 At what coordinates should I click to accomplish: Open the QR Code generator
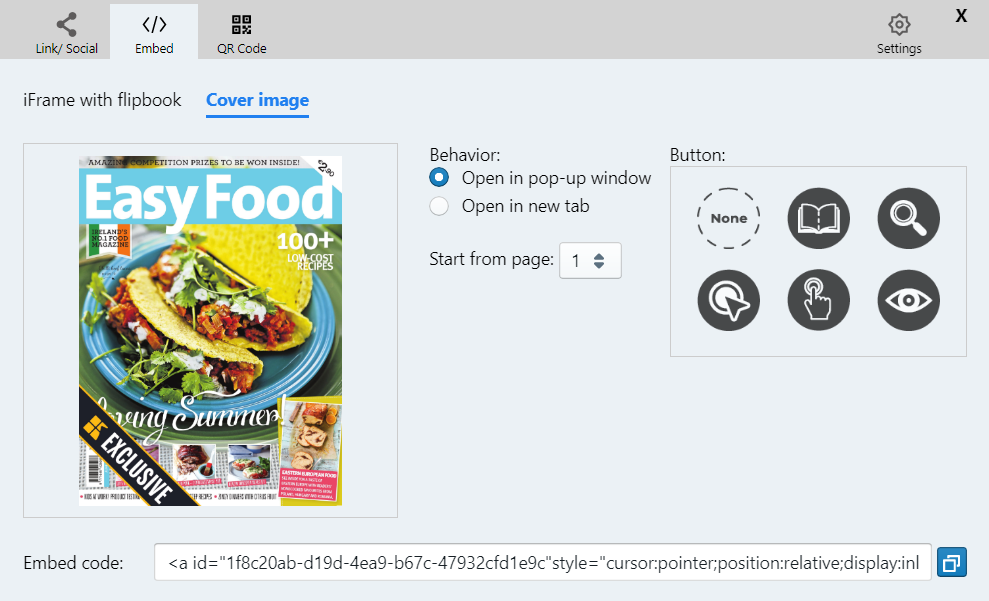point(240,31)
